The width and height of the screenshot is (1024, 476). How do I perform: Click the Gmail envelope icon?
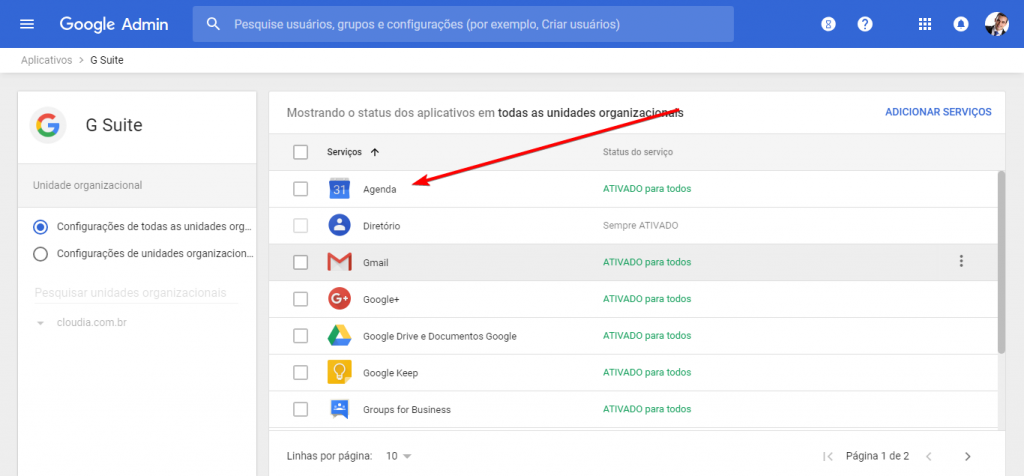coord(340,262)
